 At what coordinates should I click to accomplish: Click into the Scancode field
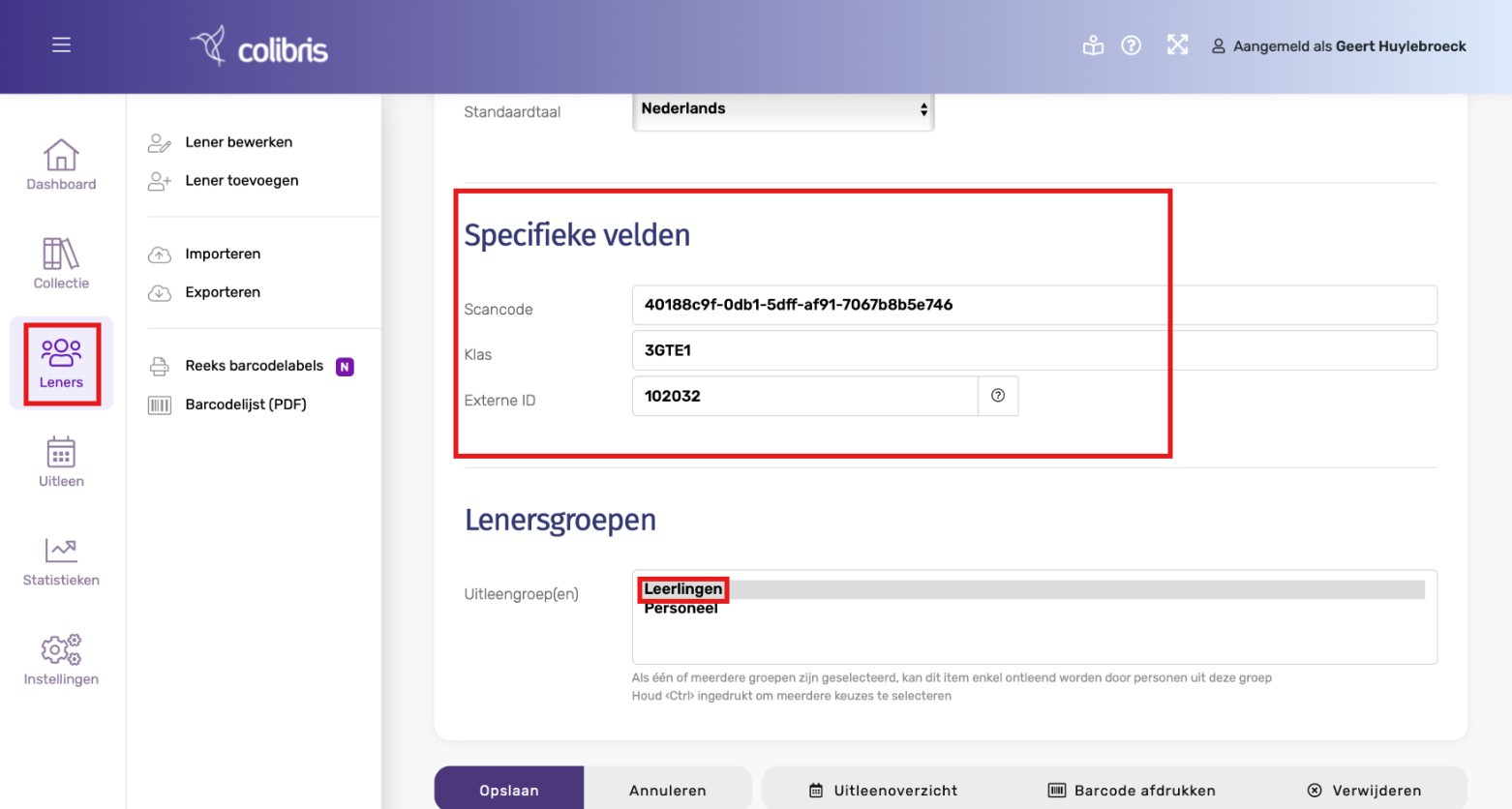[x=1035, y=305]
